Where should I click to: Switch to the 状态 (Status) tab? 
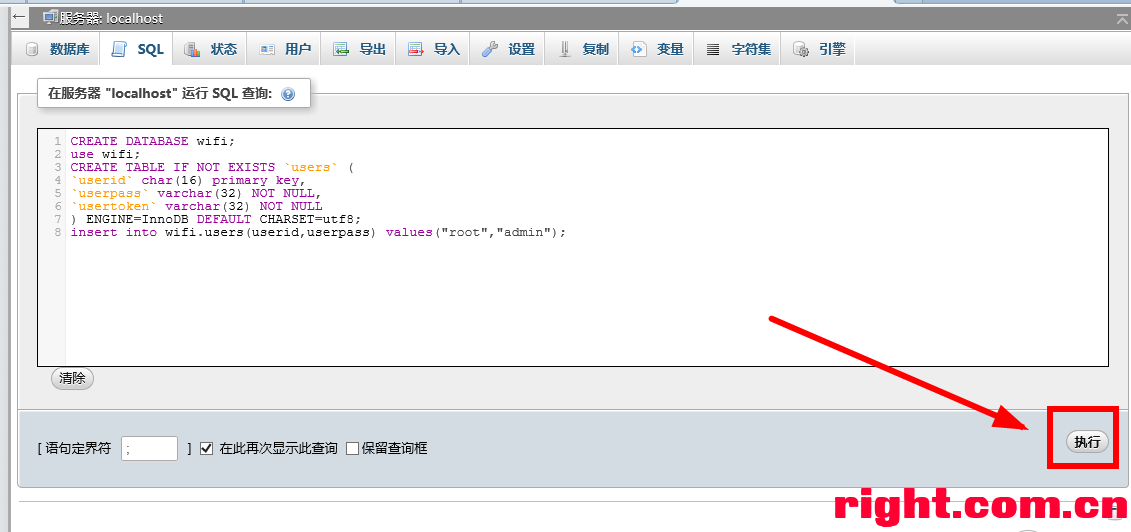[x=211, y=49]
